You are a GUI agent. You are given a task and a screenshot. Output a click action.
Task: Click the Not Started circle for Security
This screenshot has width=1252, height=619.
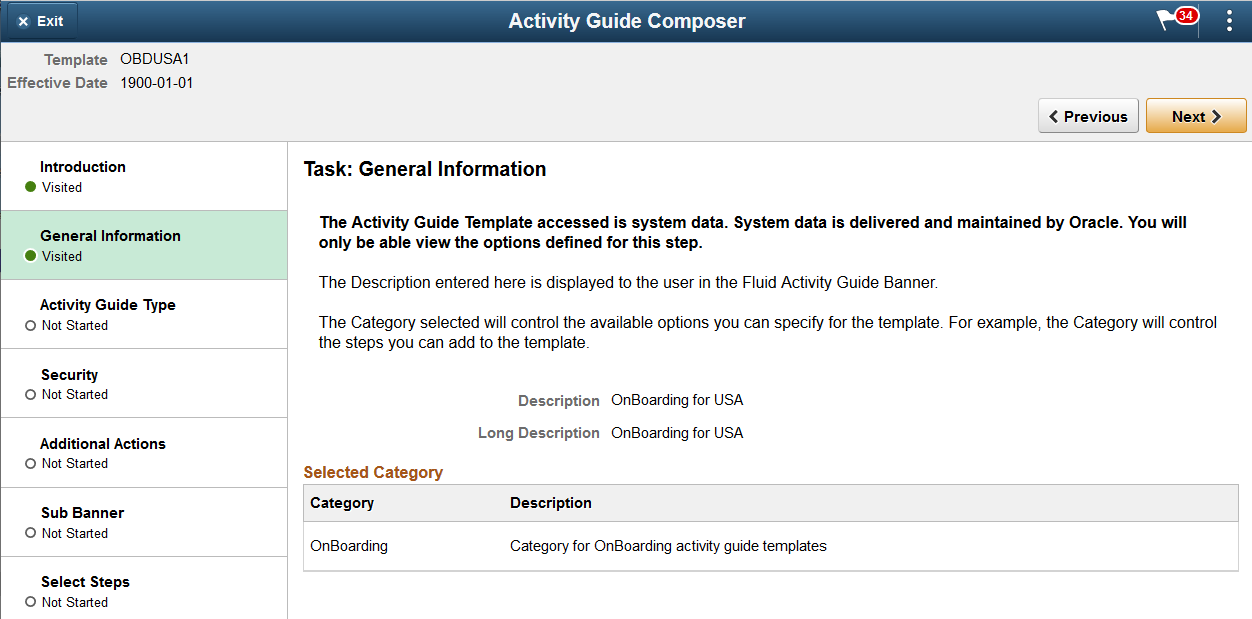click(31, 394)
